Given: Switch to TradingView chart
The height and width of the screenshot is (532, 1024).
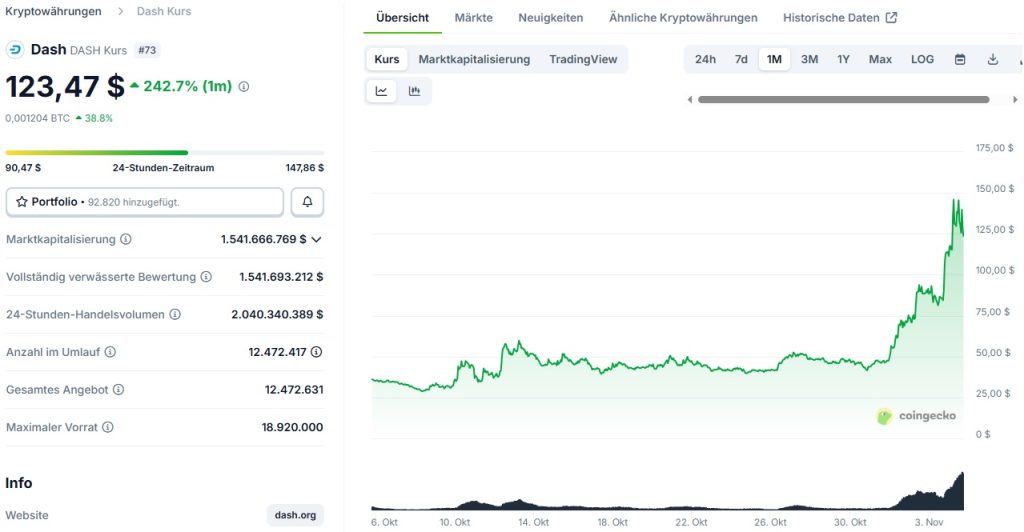Looking at the screenshot, I should click(583, 59).
